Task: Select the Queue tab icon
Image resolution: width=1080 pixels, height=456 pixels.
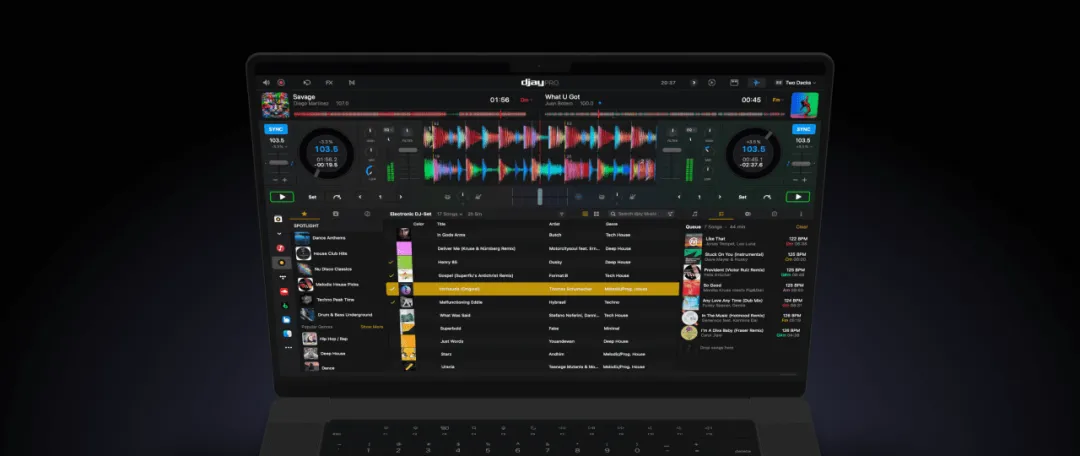Action: click(721, 214)
